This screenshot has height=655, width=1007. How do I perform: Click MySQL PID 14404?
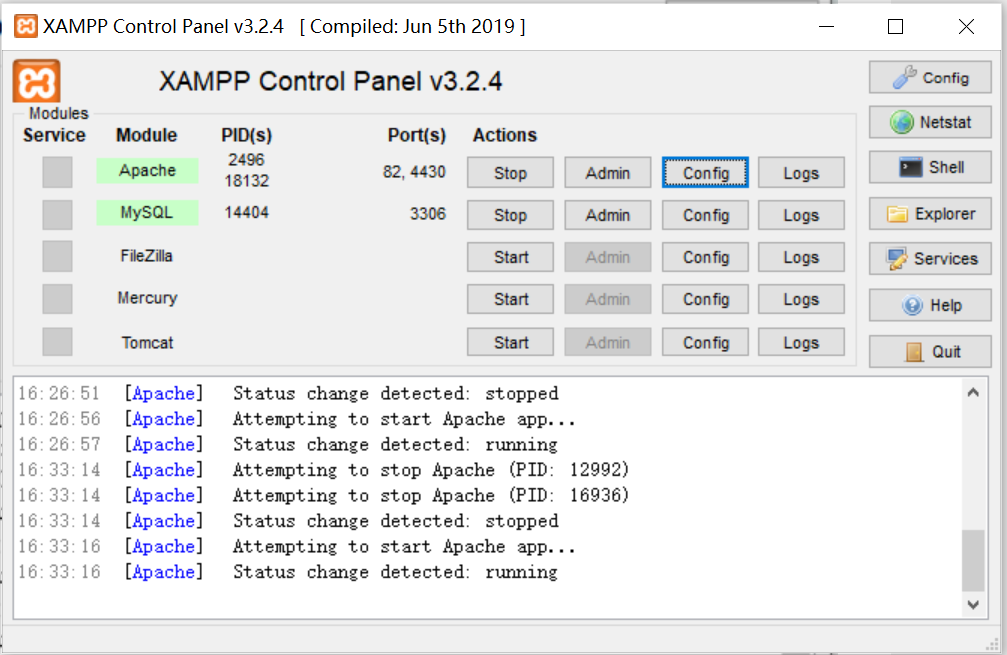click(x=246, y=213)
